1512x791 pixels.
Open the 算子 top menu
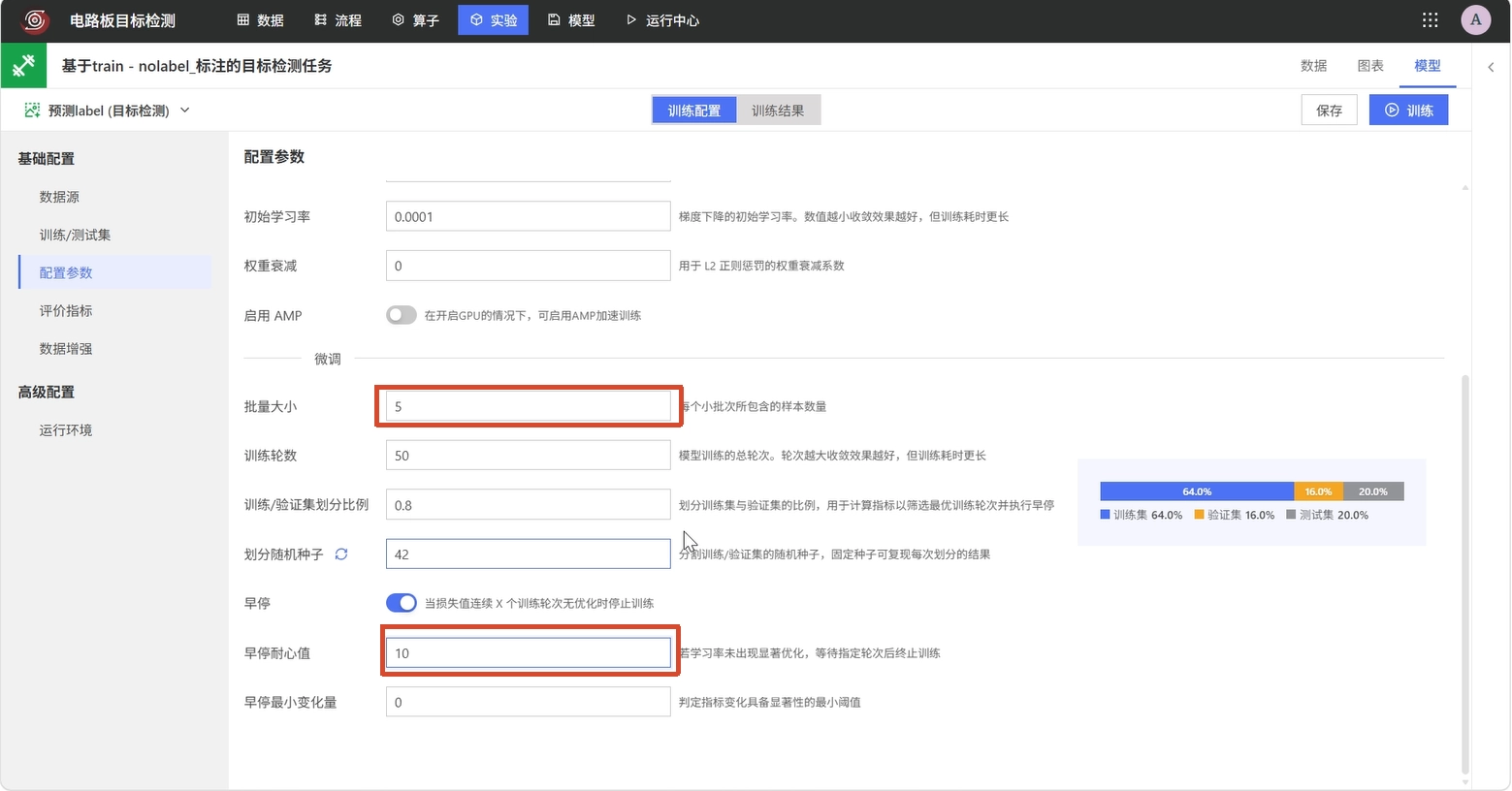(415, 19)
